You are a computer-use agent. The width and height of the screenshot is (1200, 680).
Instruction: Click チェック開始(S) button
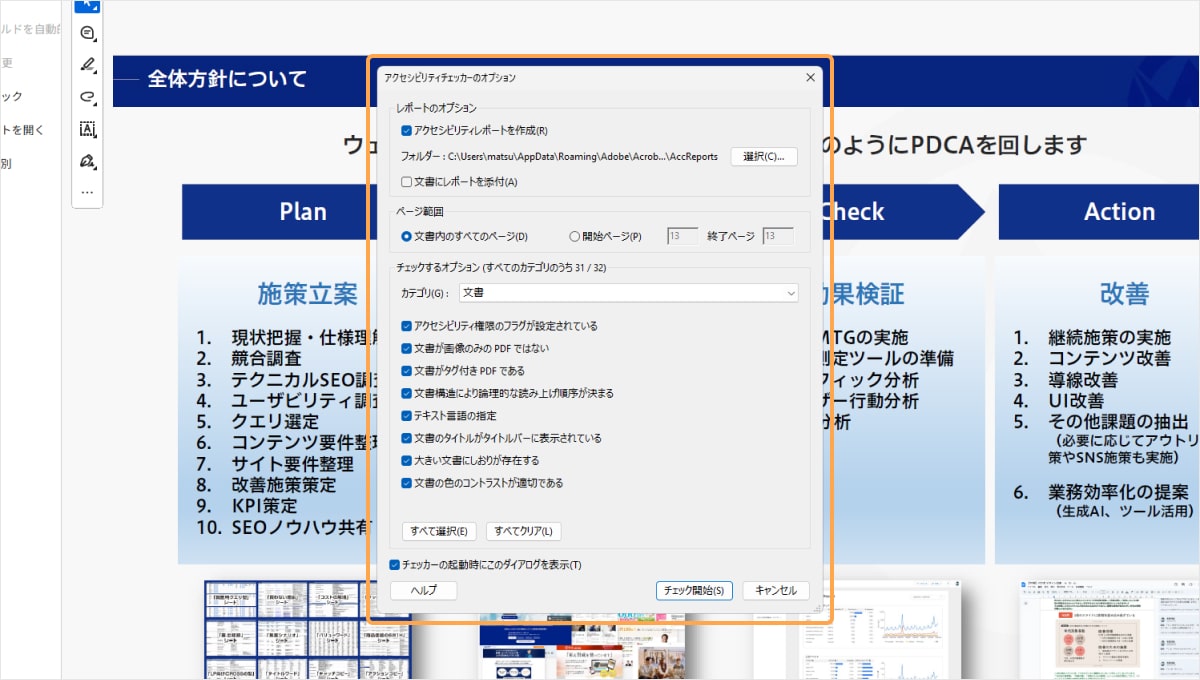point(695,591)
